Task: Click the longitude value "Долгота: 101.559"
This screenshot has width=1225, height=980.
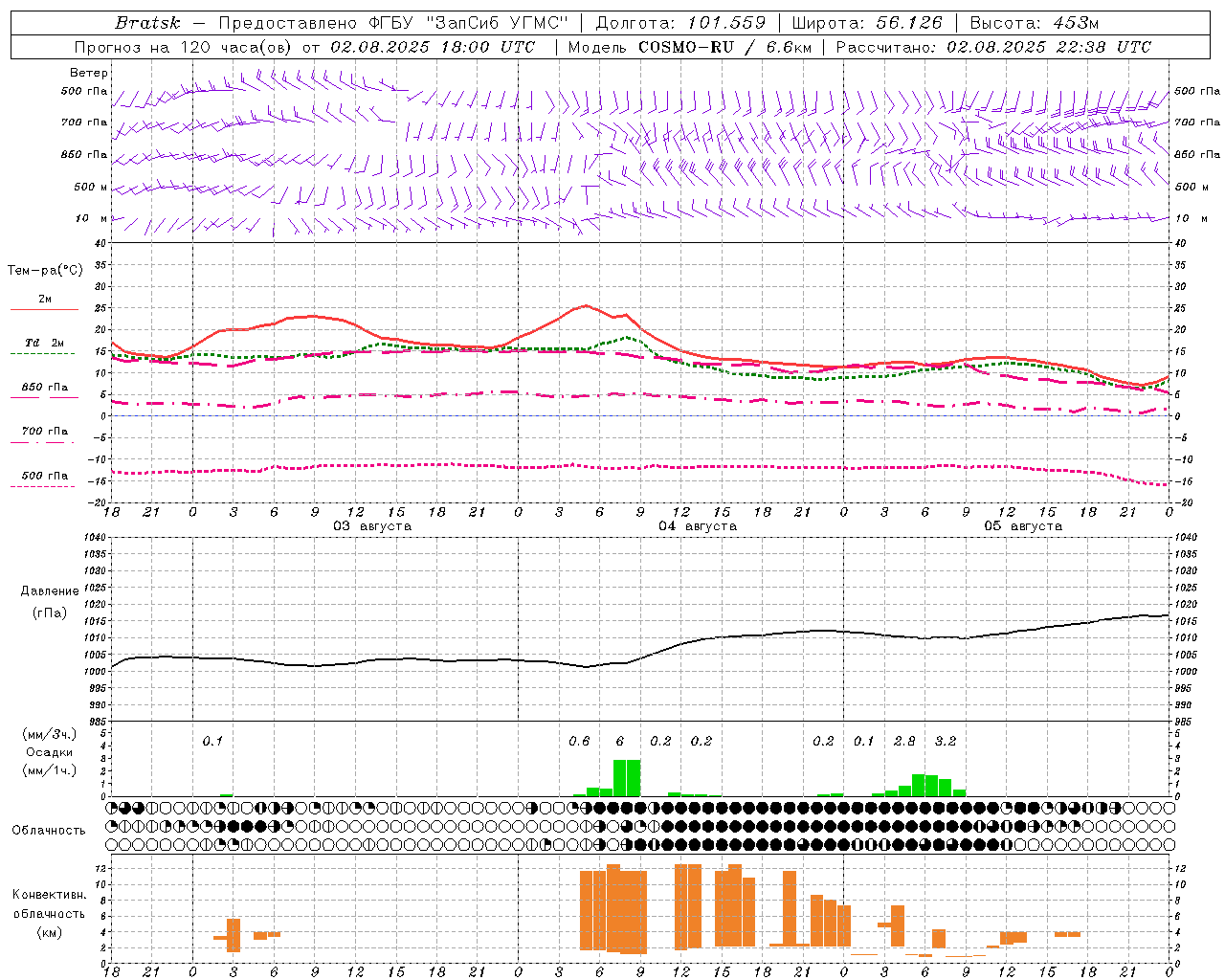Action: click(x=680, y=23)
